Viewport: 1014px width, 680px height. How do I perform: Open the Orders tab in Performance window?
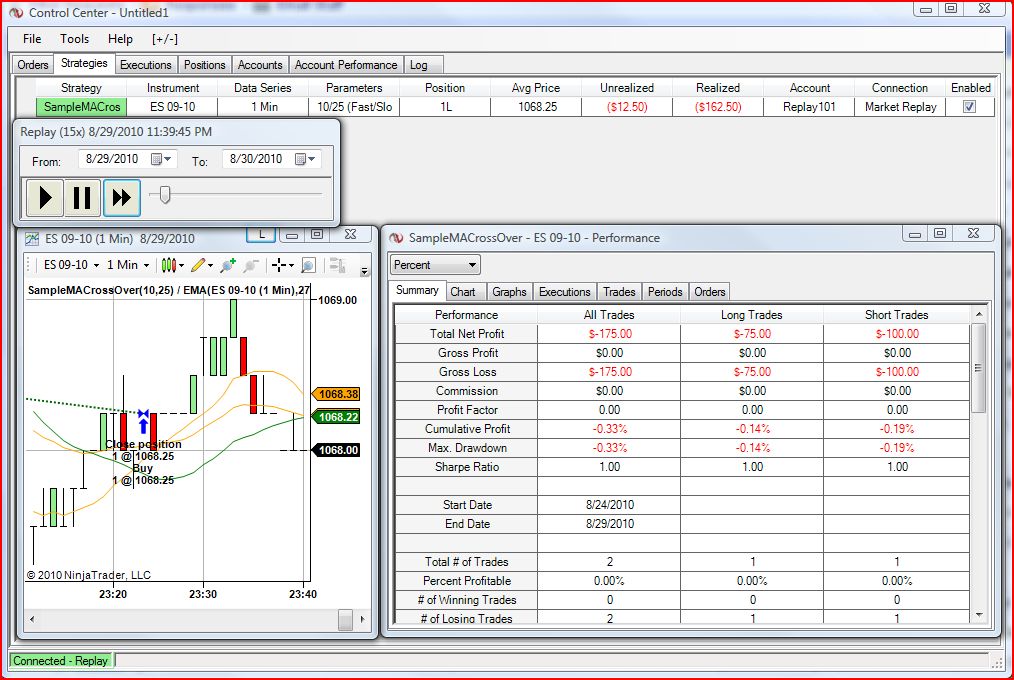click(x=709, y=292)
